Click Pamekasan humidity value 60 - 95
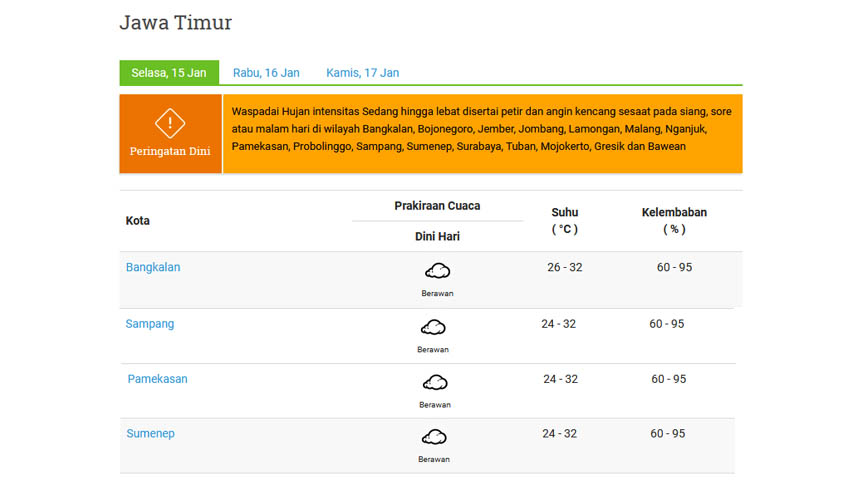The height and width of the screenshot is (480, 850). [x=669, y=379]
